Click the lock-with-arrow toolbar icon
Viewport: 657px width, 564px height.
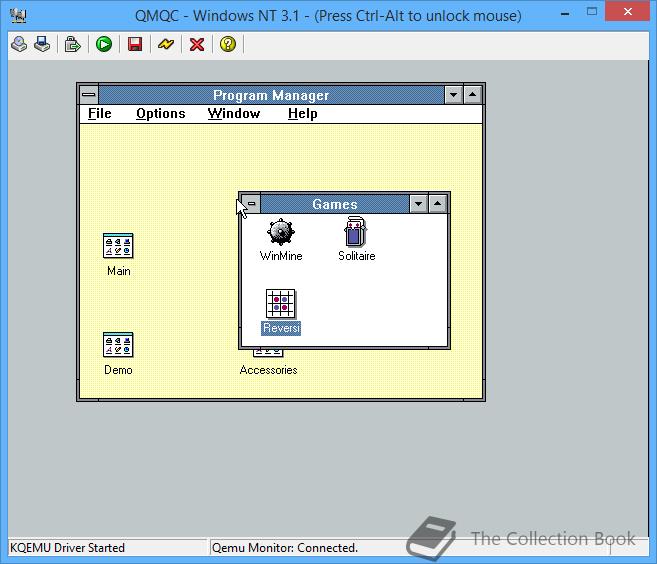tap(72, 44)
